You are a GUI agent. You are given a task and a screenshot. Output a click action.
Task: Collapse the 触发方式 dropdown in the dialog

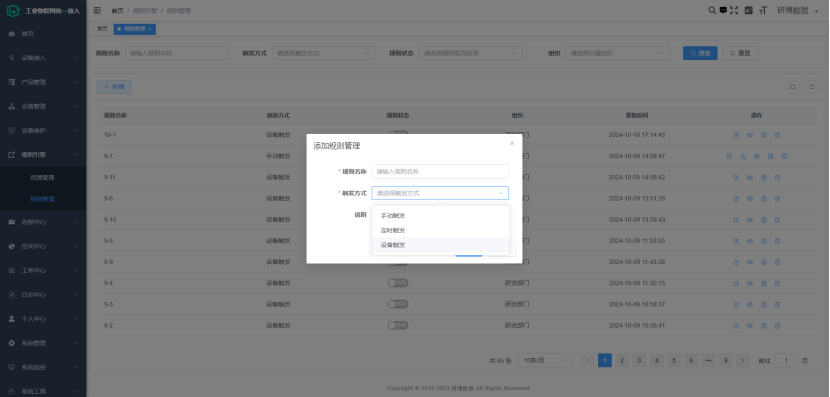coord(440,193)
